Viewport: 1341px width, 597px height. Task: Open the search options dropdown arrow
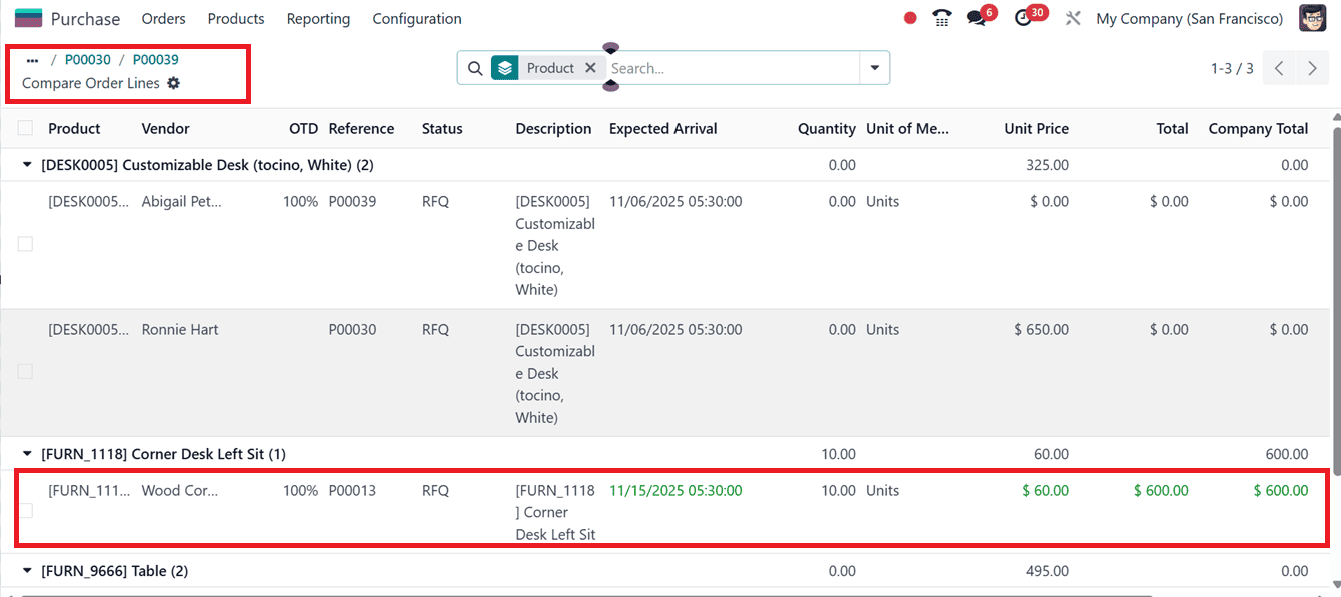[874, 67]
